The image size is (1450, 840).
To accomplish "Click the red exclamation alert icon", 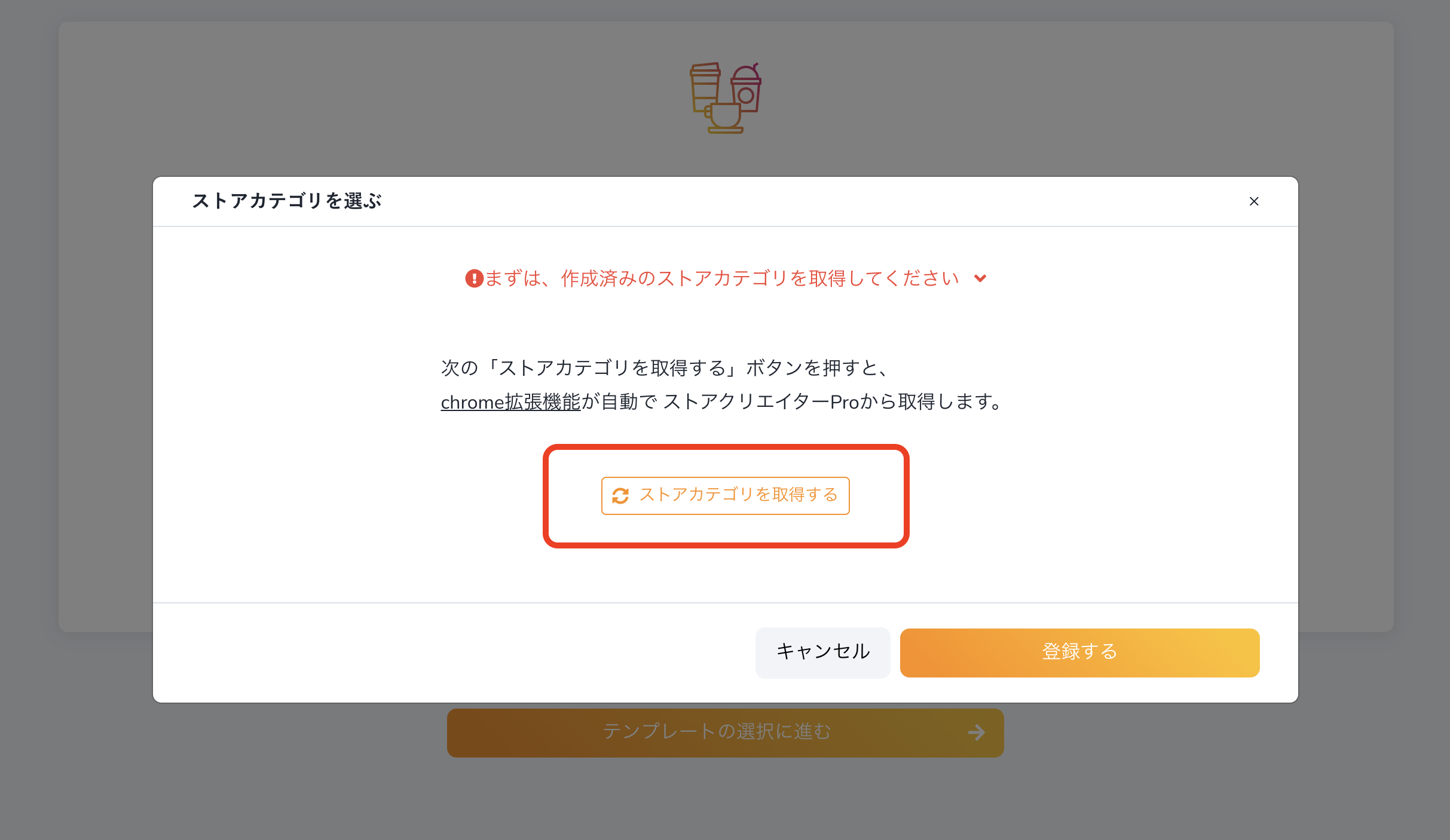I will click(474, 278).
